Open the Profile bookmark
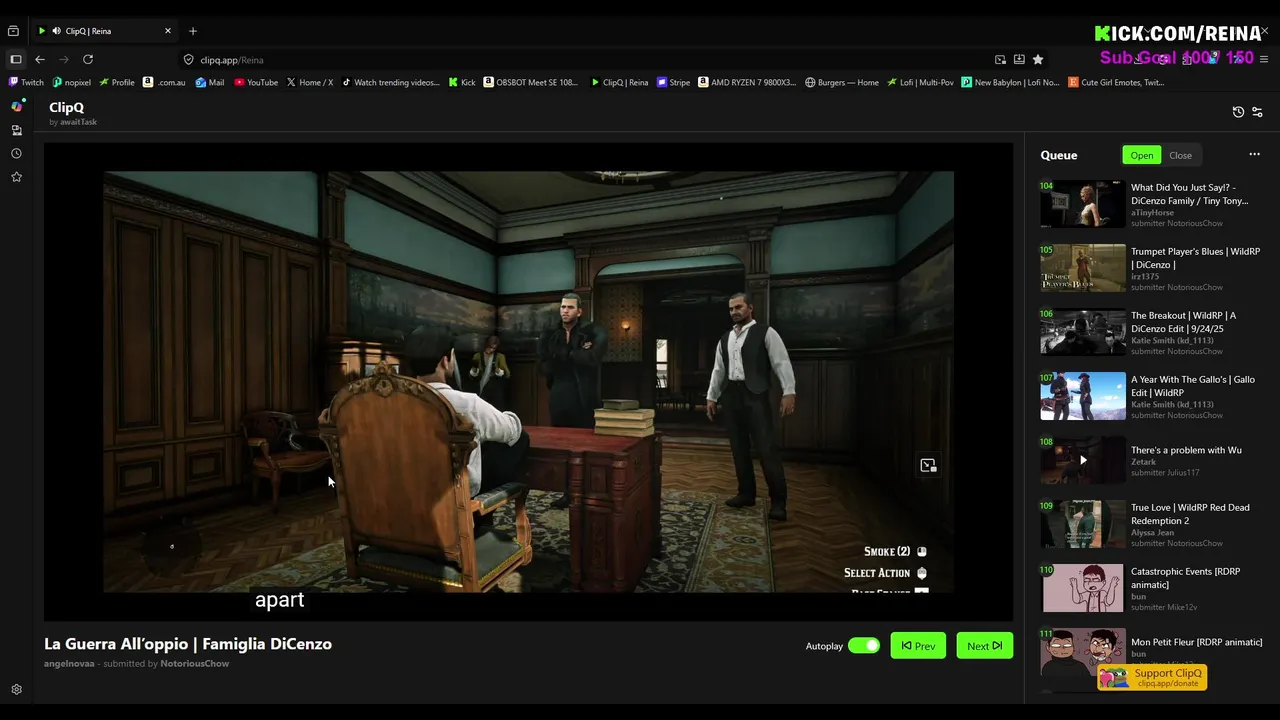This screenshot has height=720, width=1280. pos(117,82)
